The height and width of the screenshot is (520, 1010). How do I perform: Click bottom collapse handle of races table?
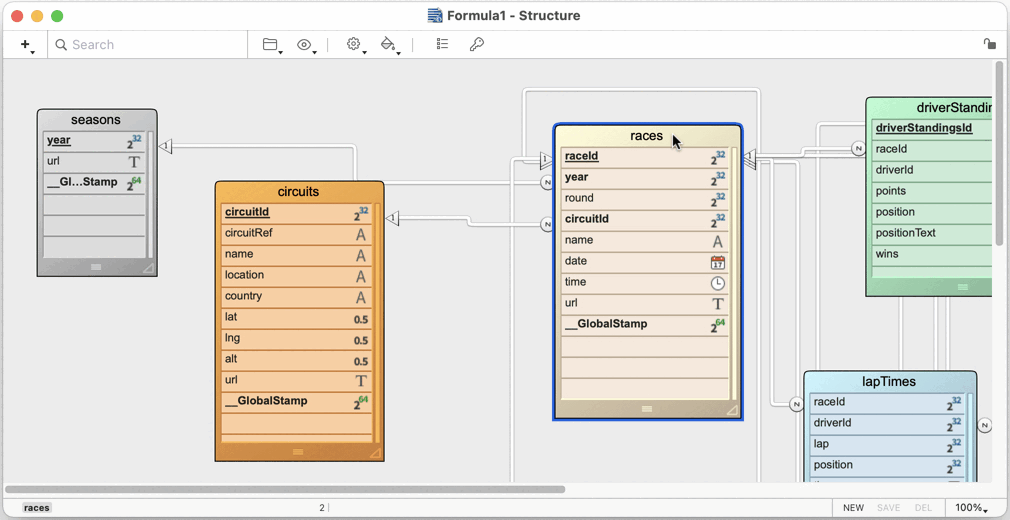tap(647, 409)
